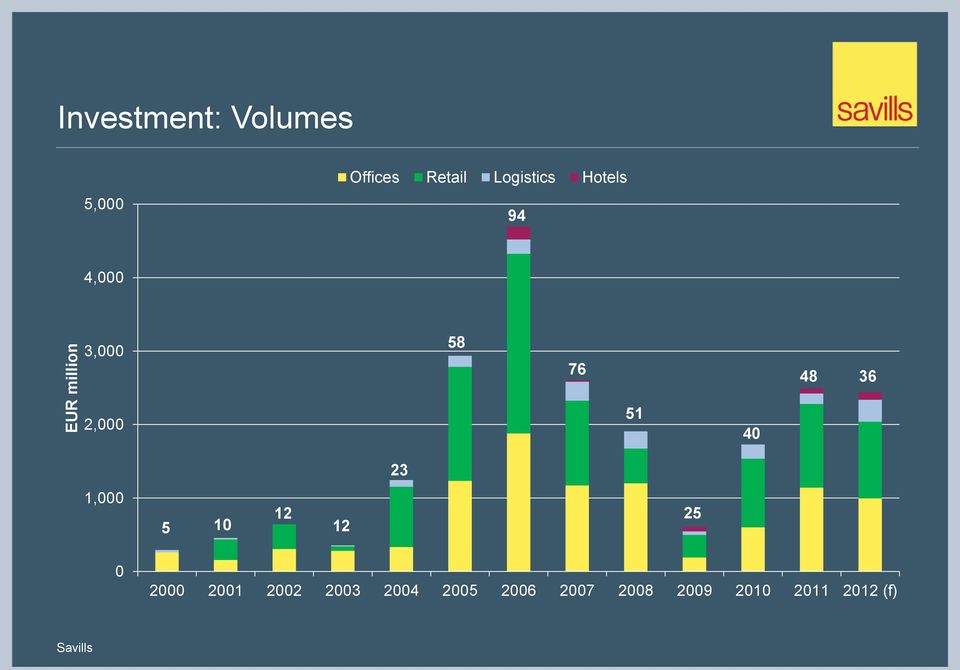Click the '36' value above 2012 bar
This screenshot has width=960, height=670.
[868, 376]
